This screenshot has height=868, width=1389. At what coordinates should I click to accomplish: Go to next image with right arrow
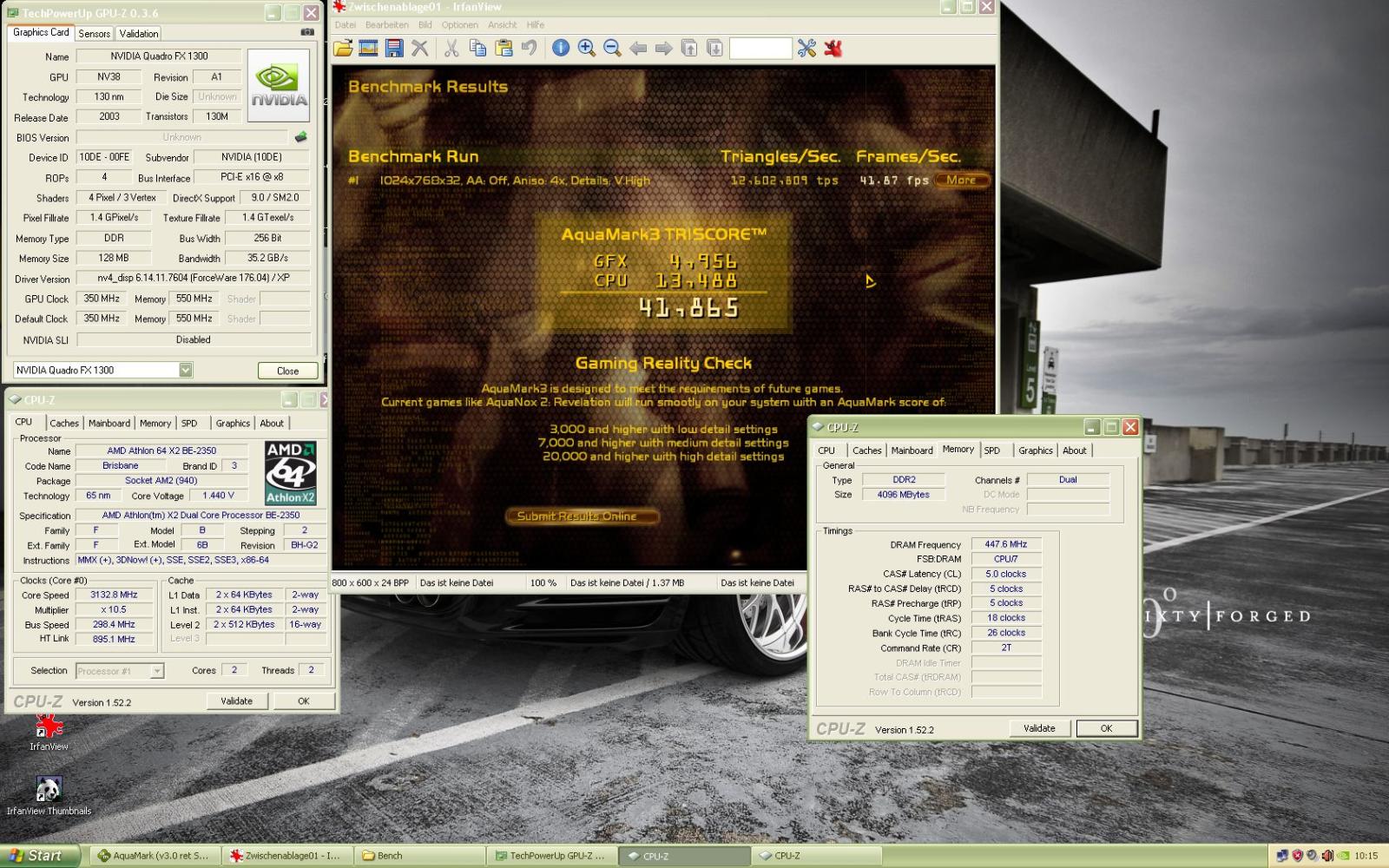click(664, 48)
